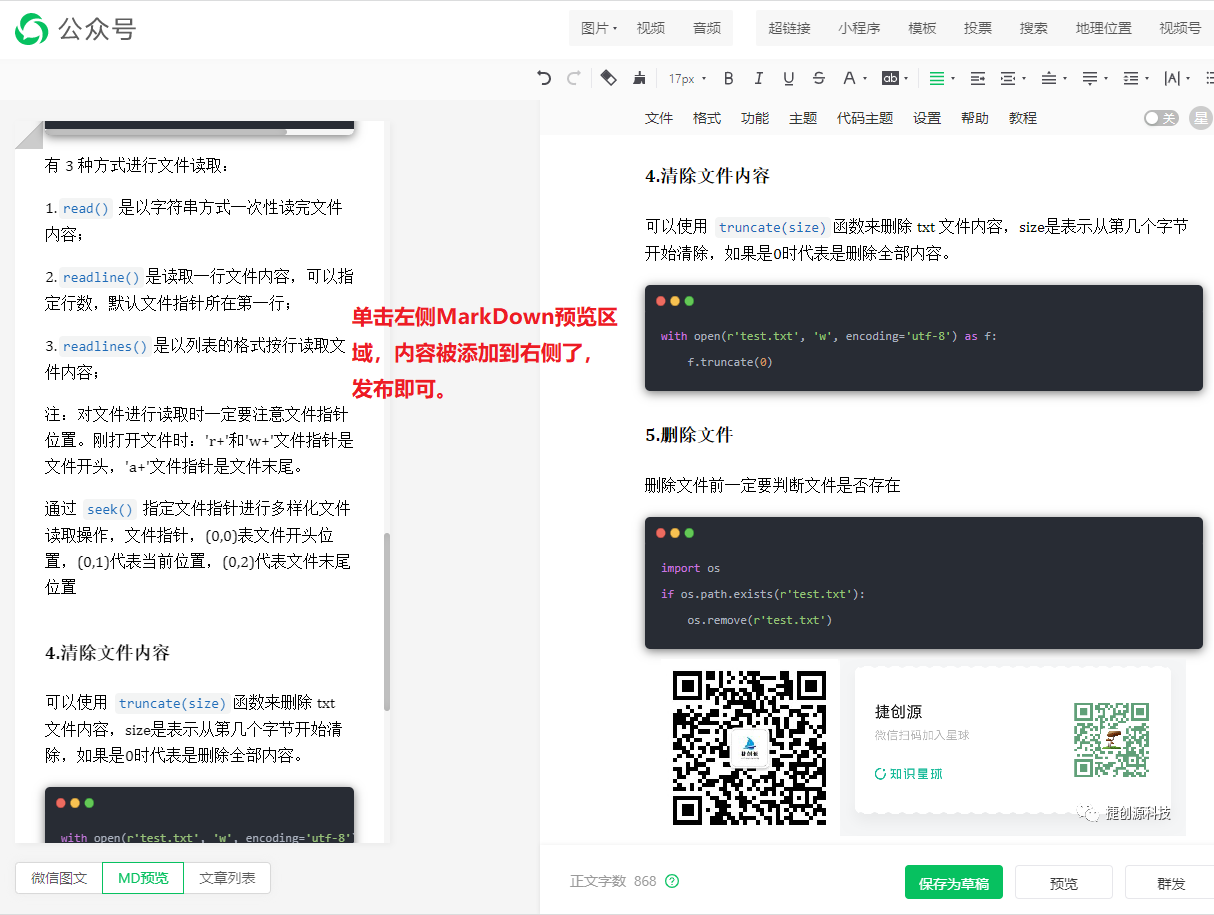Click the redo arrow icon

pos(573,78)
